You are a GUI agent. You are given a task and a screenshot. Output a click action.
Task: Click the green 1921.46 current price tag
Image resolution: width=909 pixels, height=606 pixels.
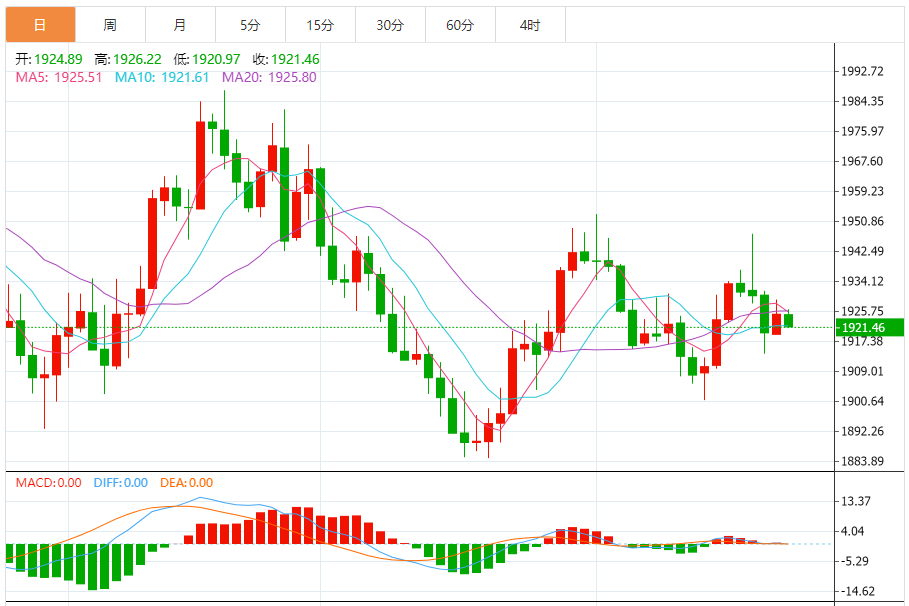click(870, 327)
